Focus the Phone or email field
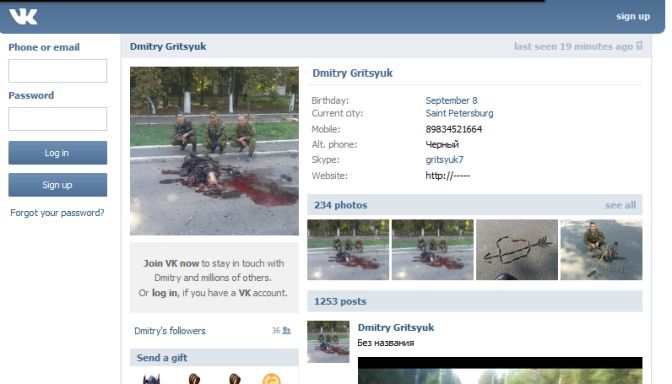The image size is (672, 384). coord(57,71)
